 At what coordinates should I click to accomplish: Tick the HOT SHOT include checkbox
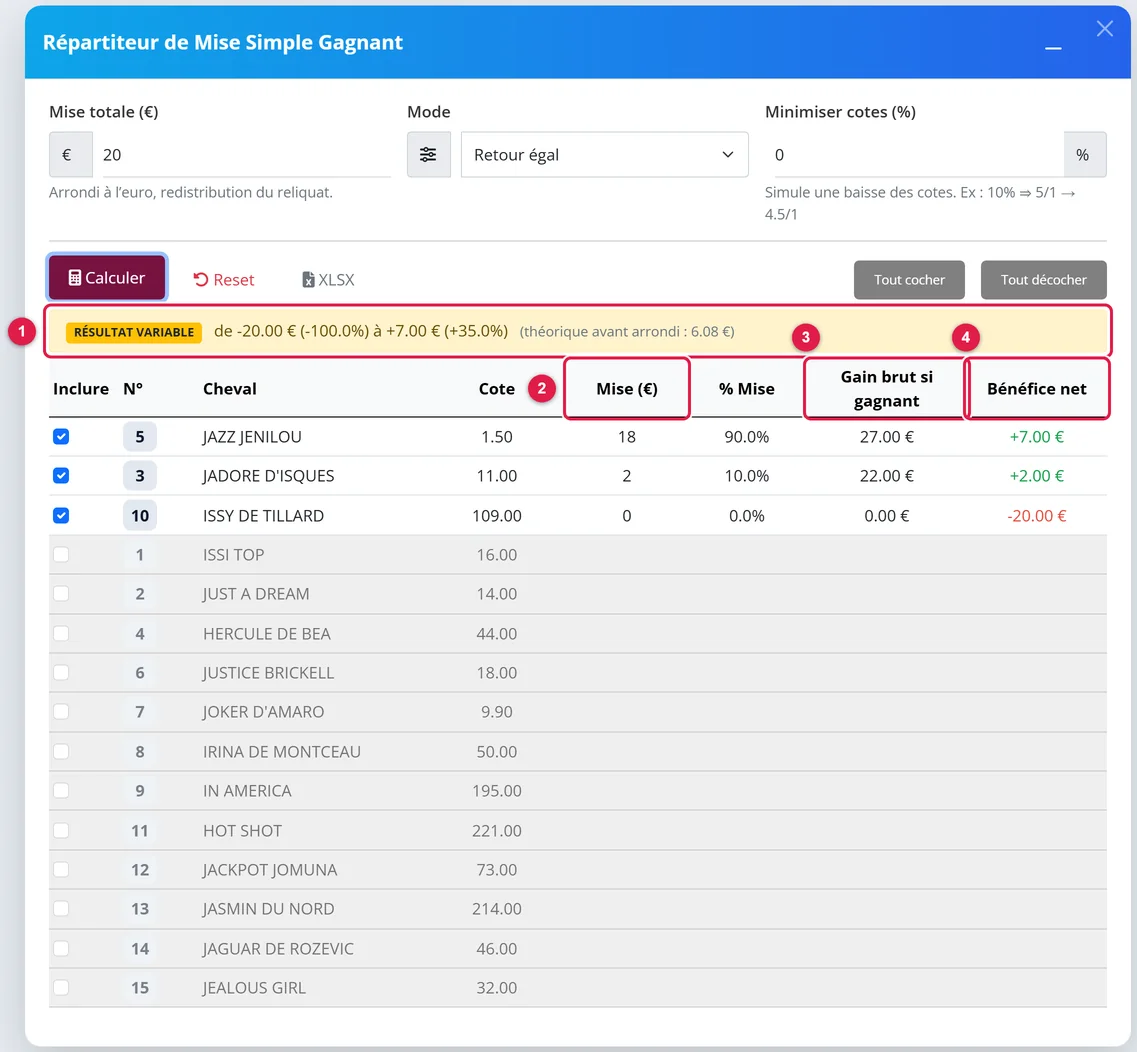(x=61, y=831)
